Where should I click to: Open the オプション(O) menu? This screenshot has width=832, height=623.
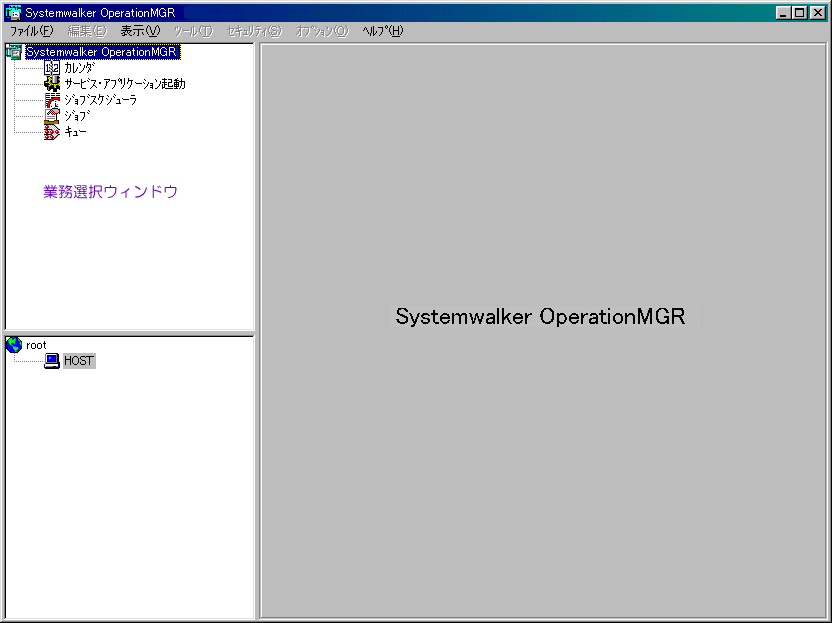322,31
